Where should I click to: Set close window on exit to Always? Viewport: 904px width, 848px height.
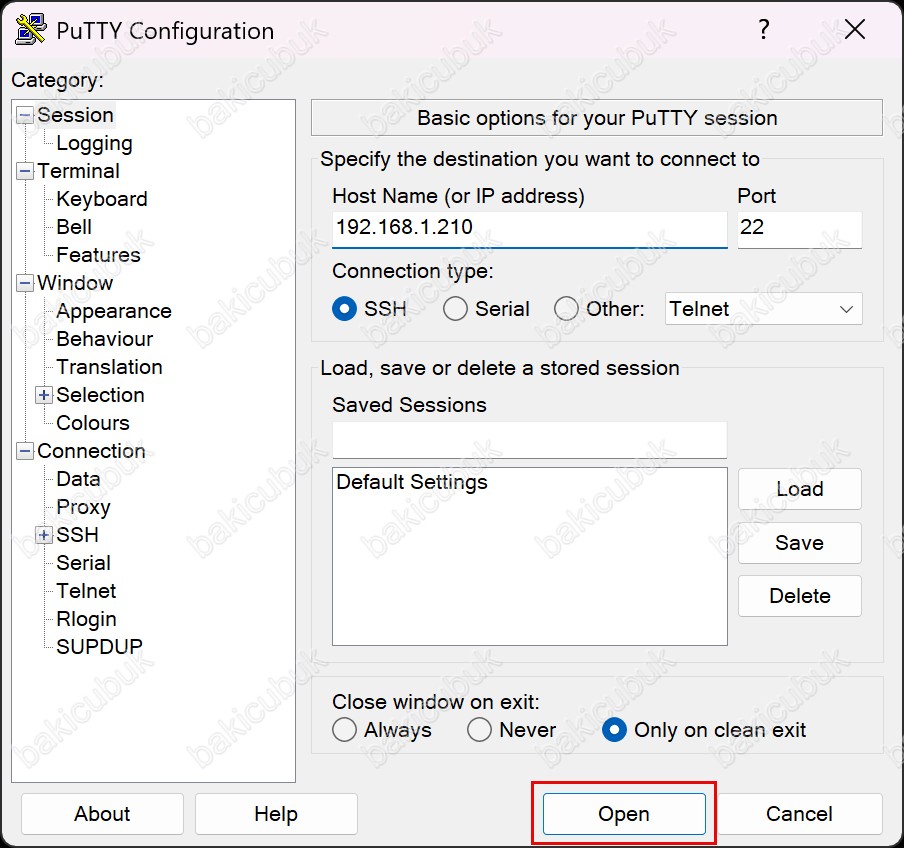(x=344, y=730)
